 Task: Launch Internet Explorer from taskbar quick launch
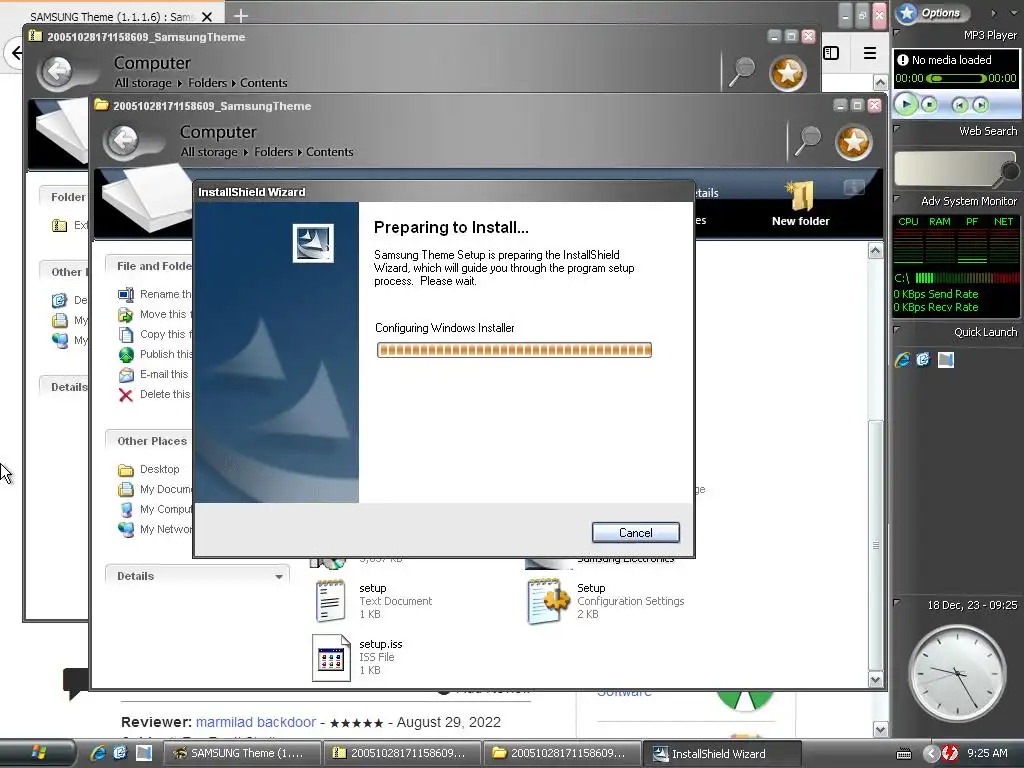point(98,753)
